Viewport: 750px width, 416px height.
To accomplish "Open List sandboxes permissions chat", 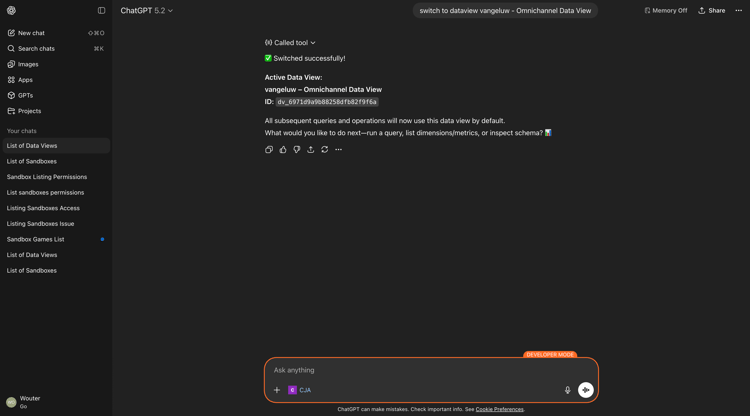I will (x=56, y=192).
